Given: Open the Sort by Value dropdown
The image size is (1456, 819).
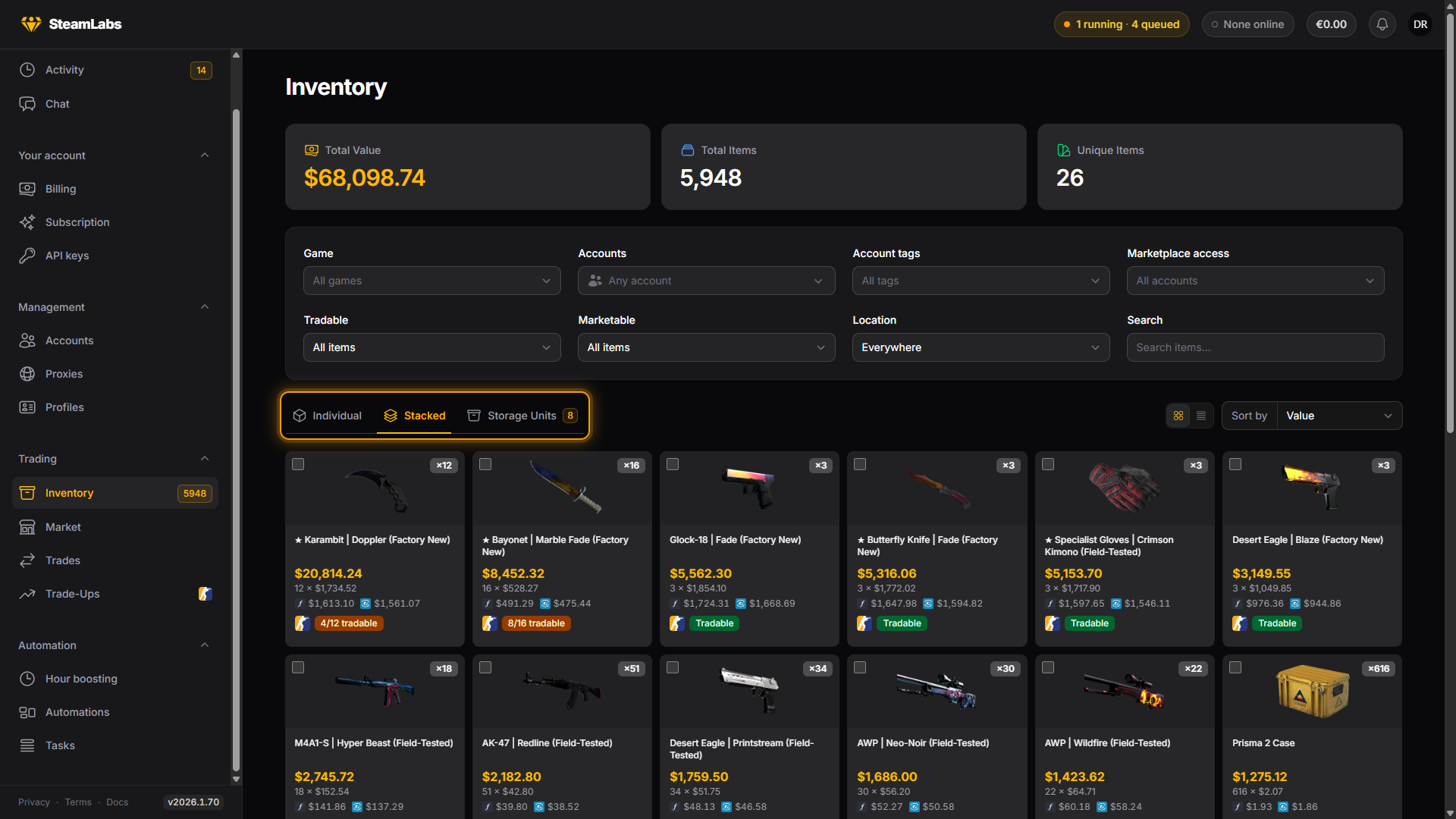Looking at the screenshot, I should pos(1339,416).
